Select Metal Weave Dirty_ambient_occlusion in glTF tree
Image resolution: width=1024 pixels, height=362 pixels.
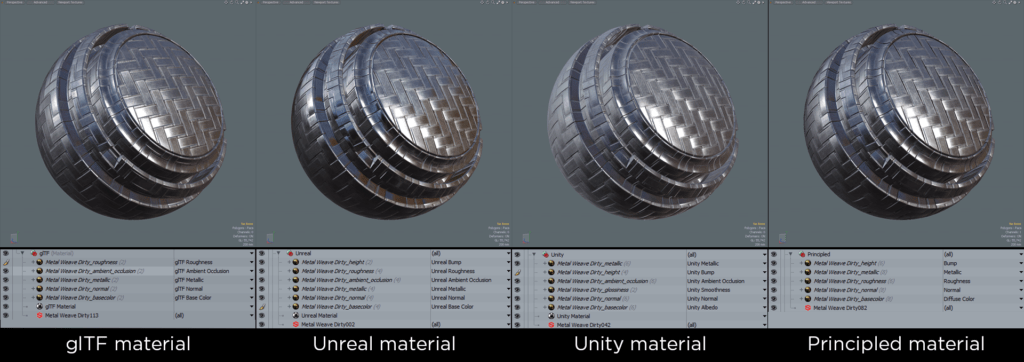[x=90, y=271]
